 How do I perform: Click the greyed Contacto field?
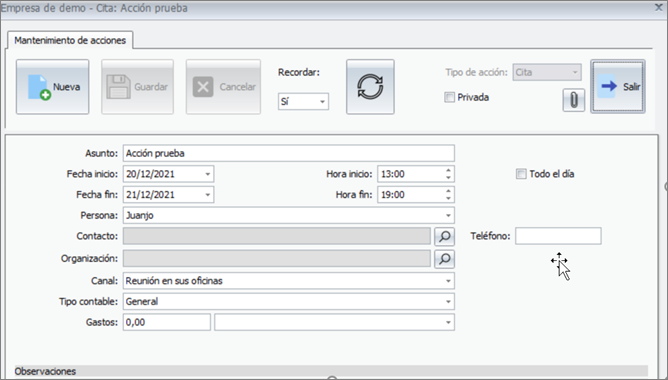pyautogui.click(x=277, y=236)
